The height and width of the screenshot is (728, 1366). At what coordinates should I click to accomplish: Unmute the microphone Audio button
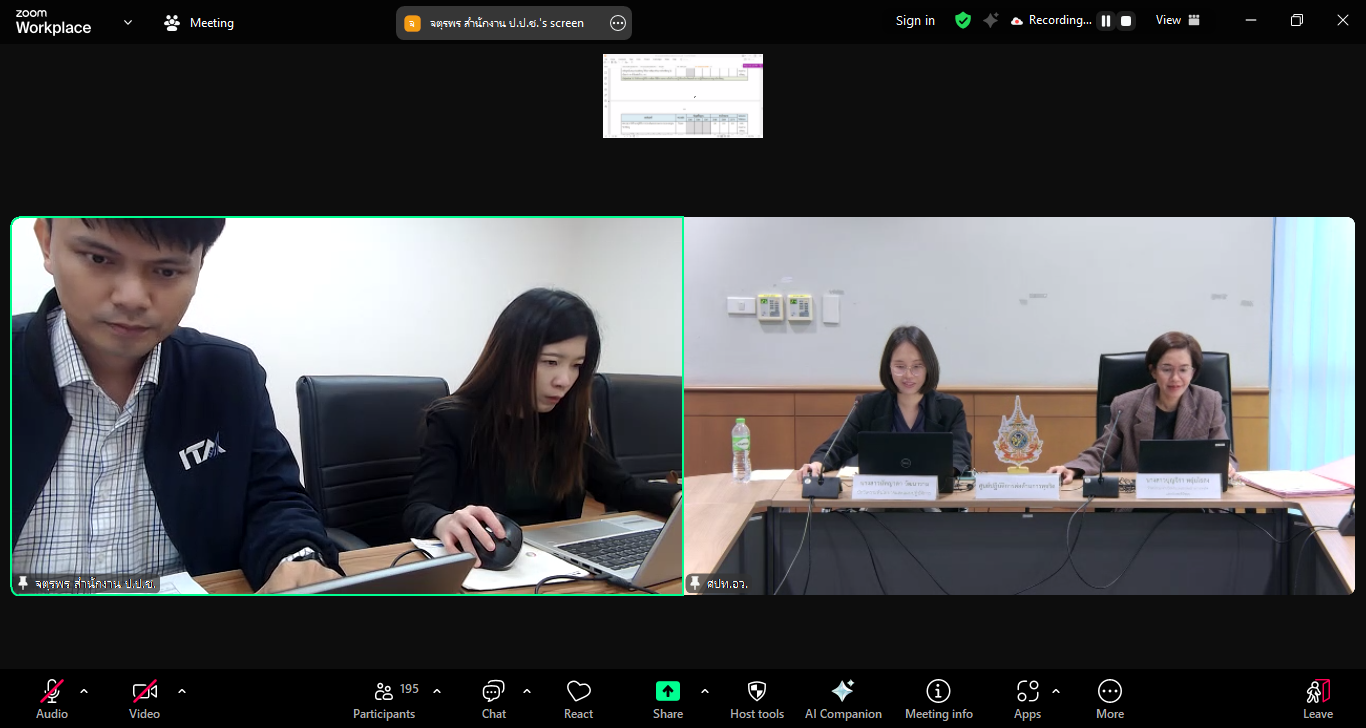click(x=52, y=699)
